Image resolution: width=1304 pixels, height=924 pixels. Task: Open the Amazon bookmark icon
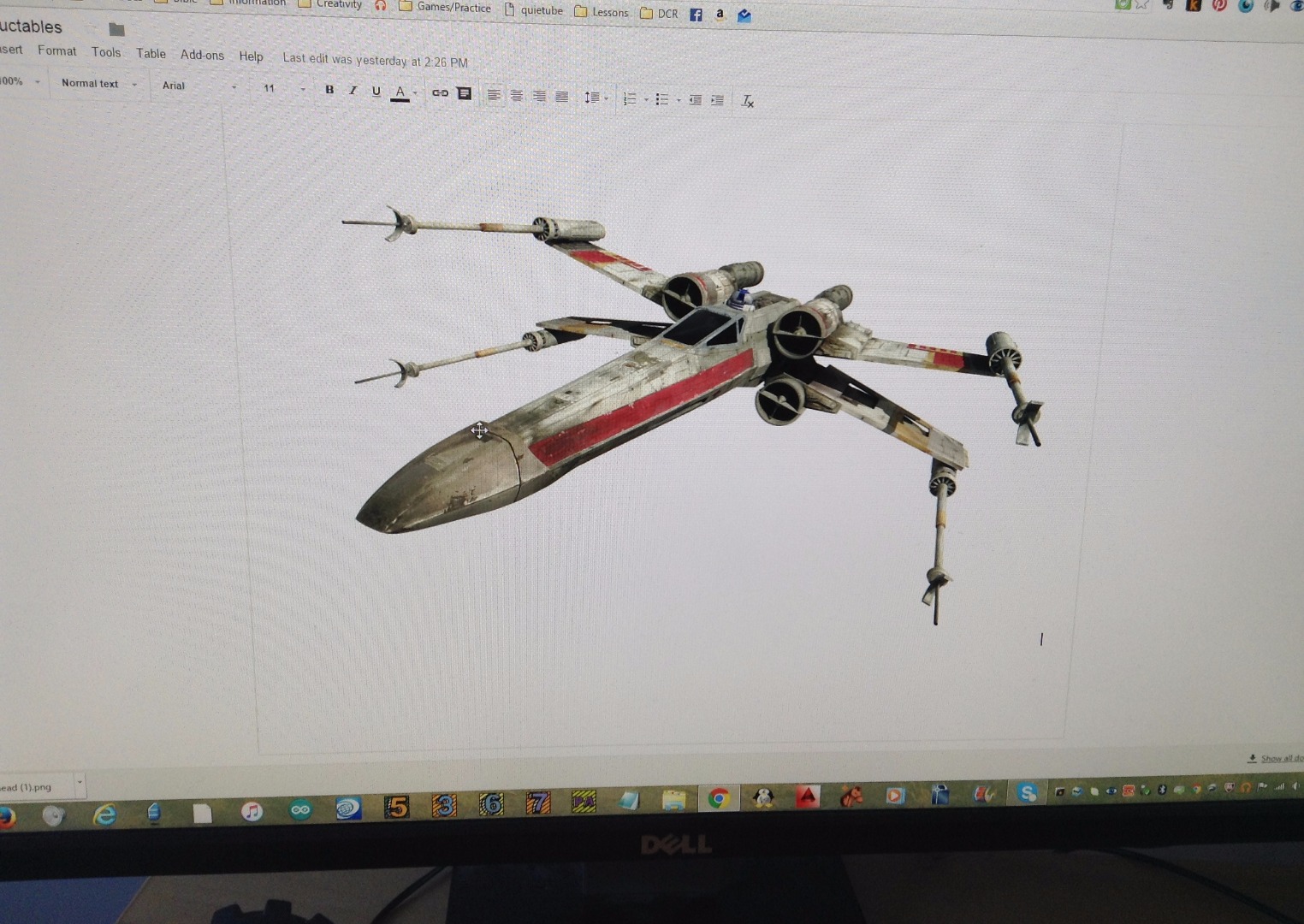click(720, 15)
